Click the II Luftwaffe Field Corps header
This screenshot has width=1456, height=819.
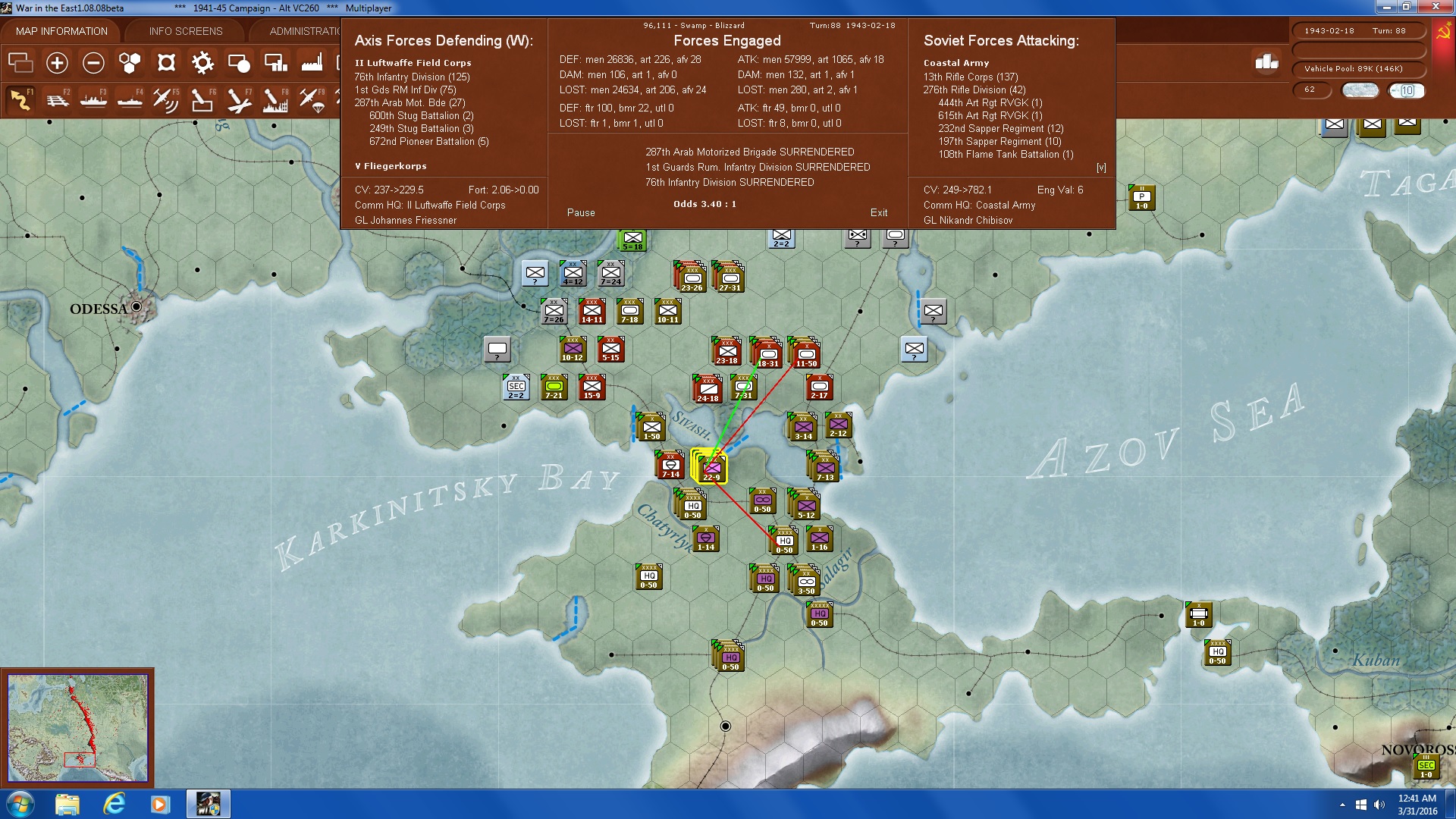[413, 63]
